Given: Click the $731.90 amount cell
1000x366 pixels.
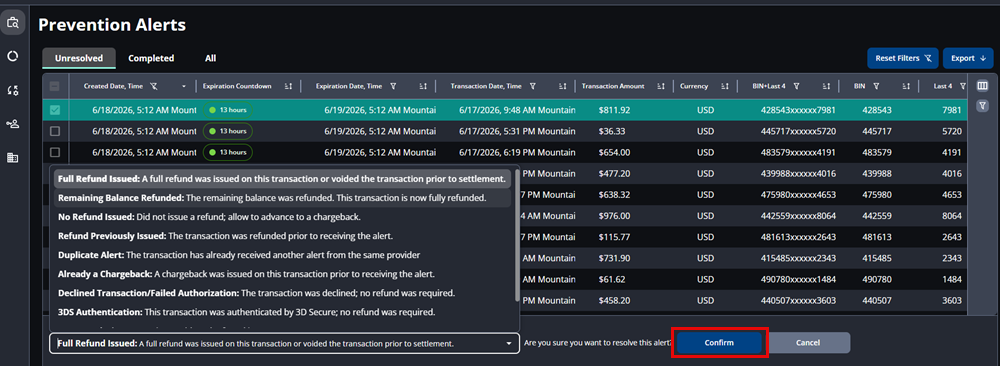Looking at the screenshot, I should click(614, 258).
